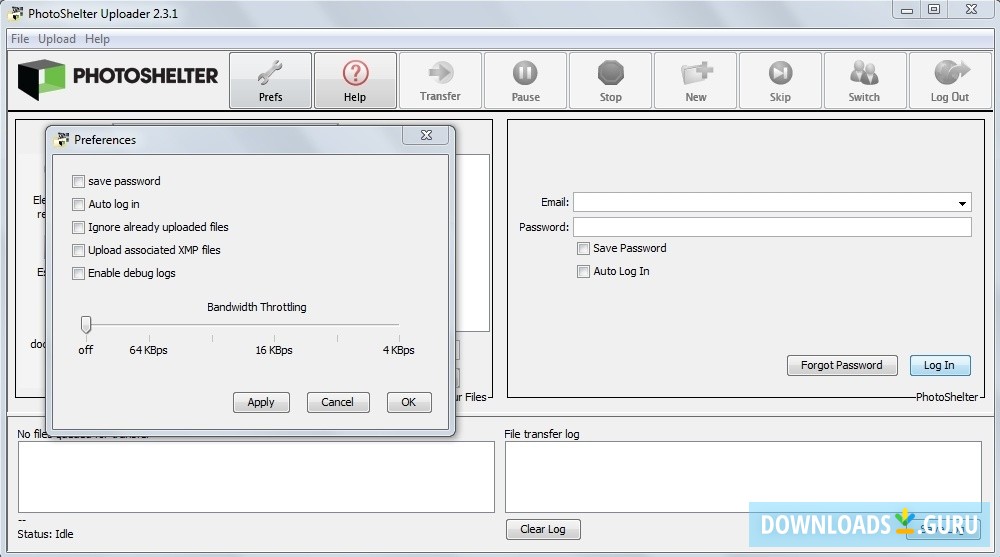Enable debug logs checkbox
Image resolution: width=1000 pixels, height=557 pixels.
coord(78,274)
